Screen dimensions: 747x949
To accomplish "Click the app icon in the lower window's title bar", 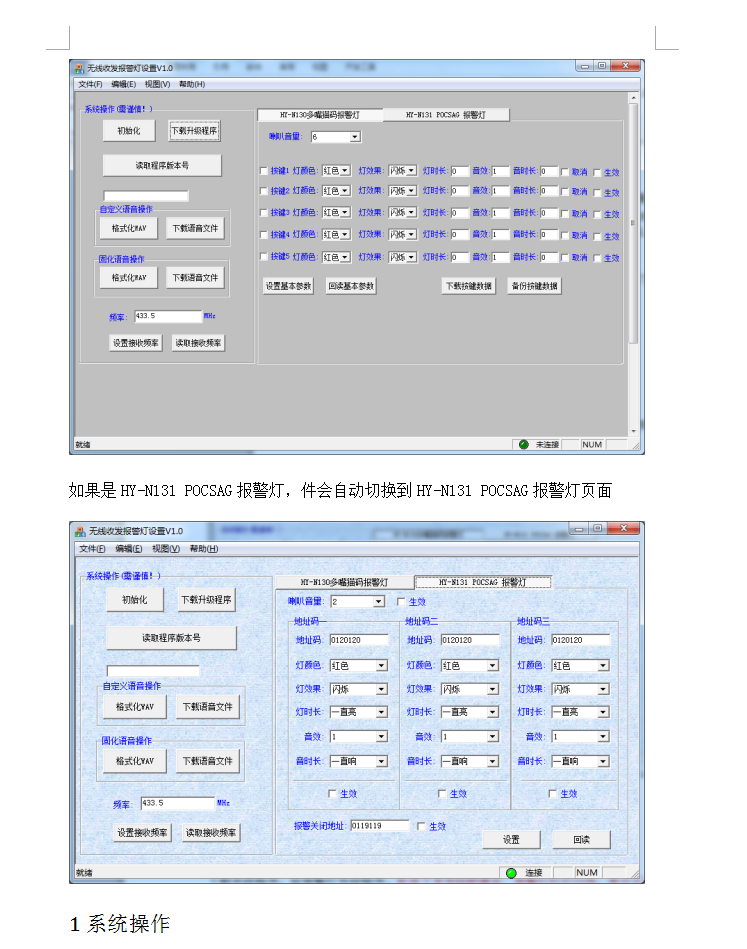I will point(78,531).
